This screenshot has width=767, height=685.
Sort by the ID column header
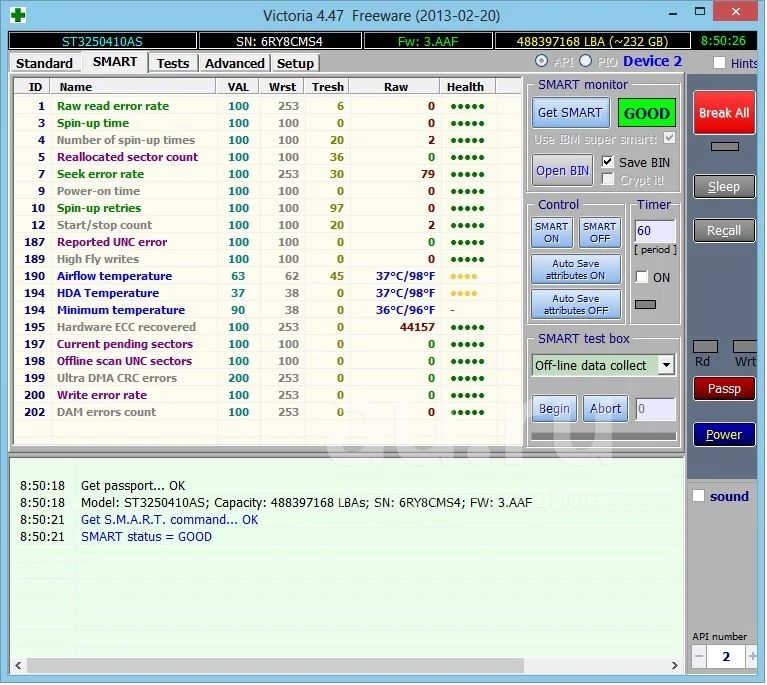(32, 87)
